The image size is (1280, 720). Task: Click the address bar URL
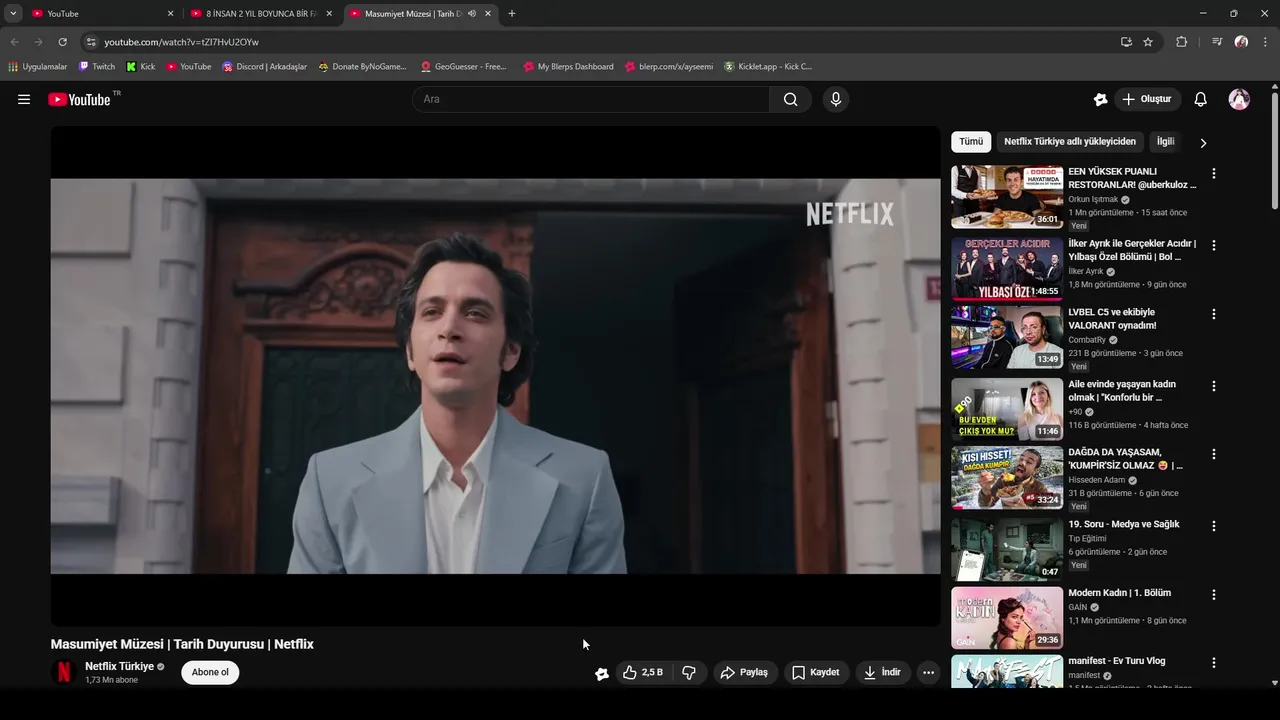point(181,42)
